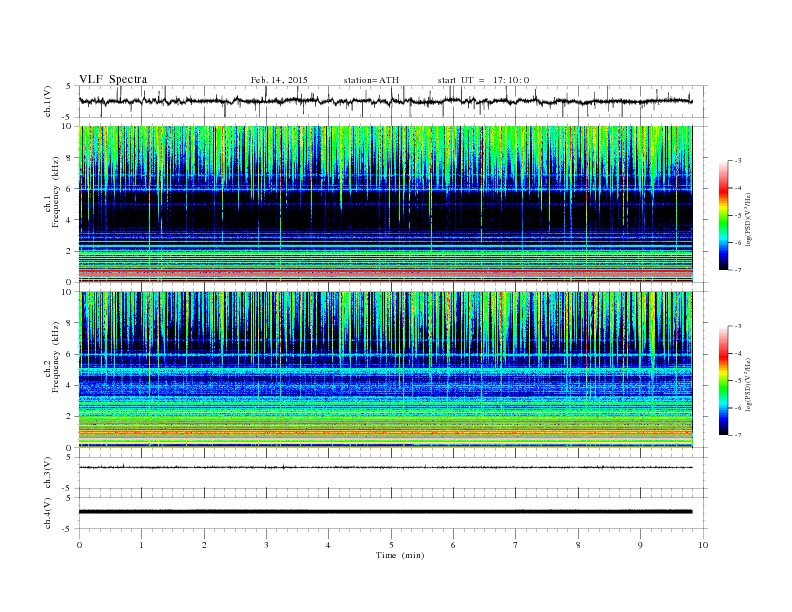Viewport: 792px width, 612px height.
Task: Click the '-3' tick on ch.1 colorbar
Action: coord(737,161)
